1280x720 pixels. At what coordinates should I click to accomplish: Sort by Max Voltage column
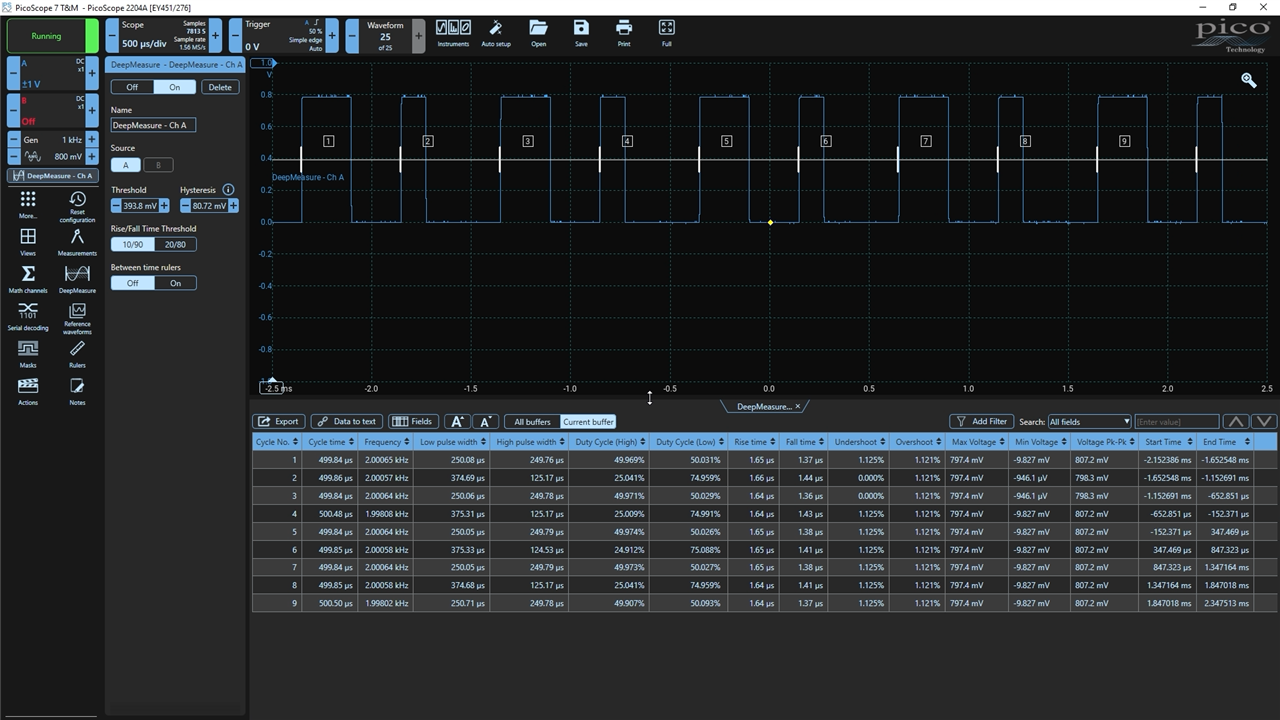[x=978, y=441]
